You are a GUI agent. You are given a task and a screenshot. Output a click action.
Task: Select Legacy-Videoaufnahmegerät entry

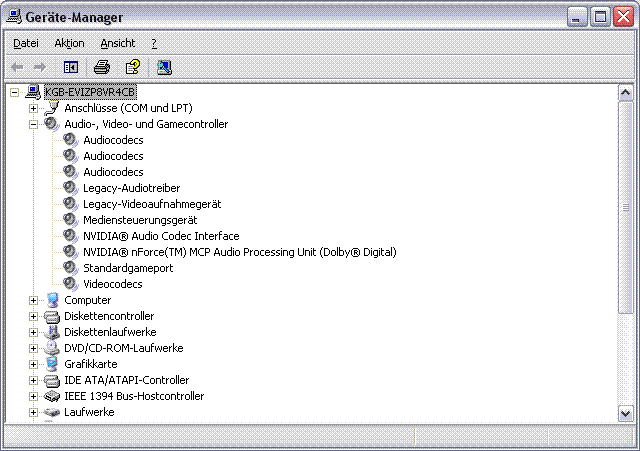tap(152, 204)
